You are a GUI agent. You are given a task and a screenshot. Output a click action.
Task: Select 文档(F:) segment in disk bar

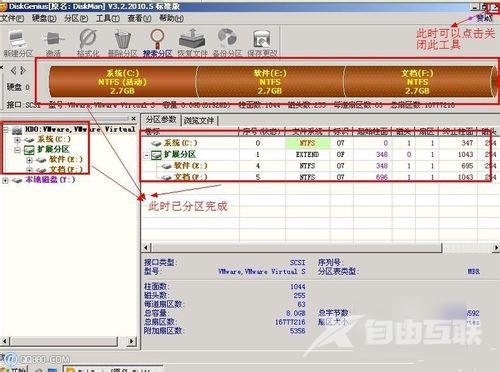[x=417, y=82]
